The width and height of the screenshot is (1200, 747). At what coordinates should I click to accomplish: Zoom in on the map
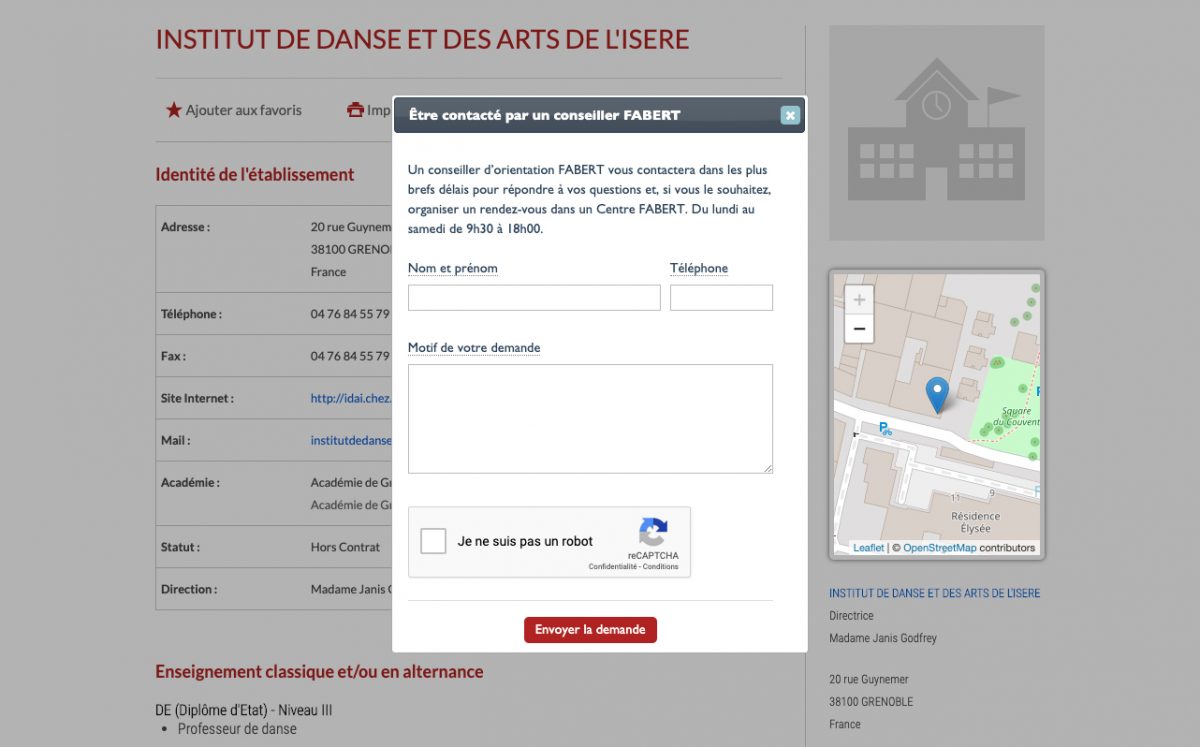(859, 300)
